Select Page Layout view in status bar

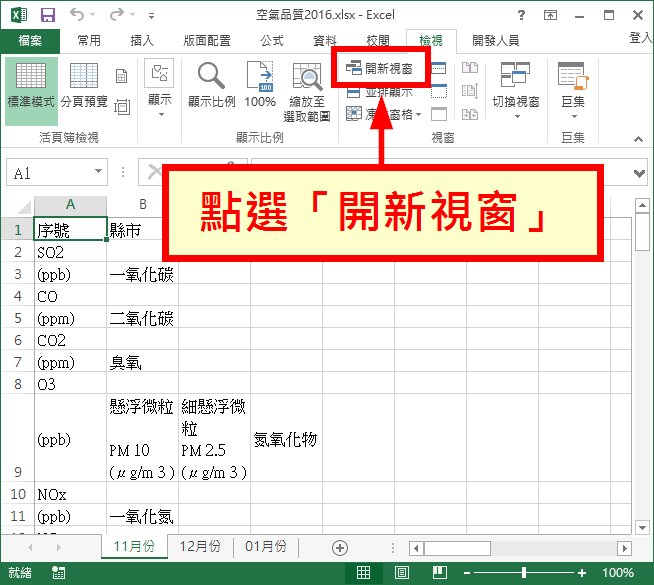402,572
